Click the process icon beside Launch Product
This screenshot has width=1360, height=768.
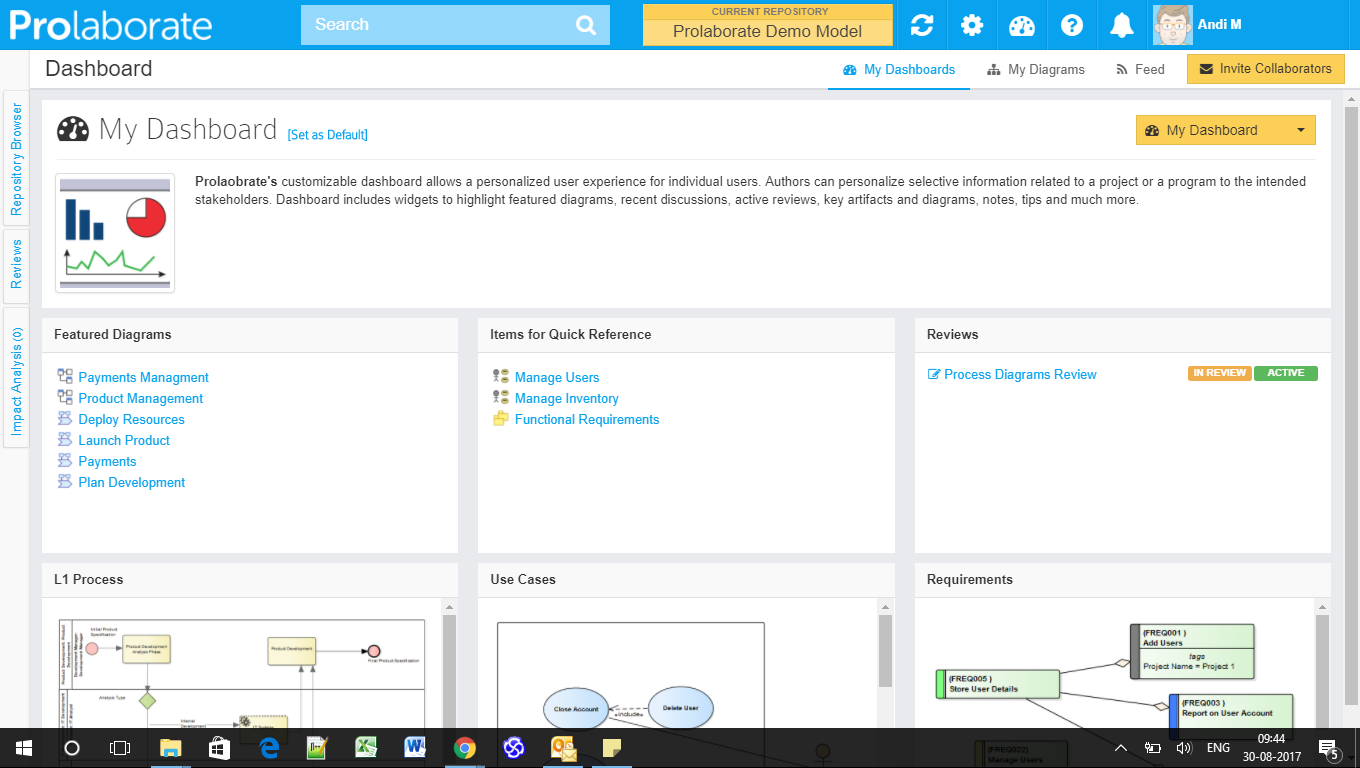tap(65, 440)
